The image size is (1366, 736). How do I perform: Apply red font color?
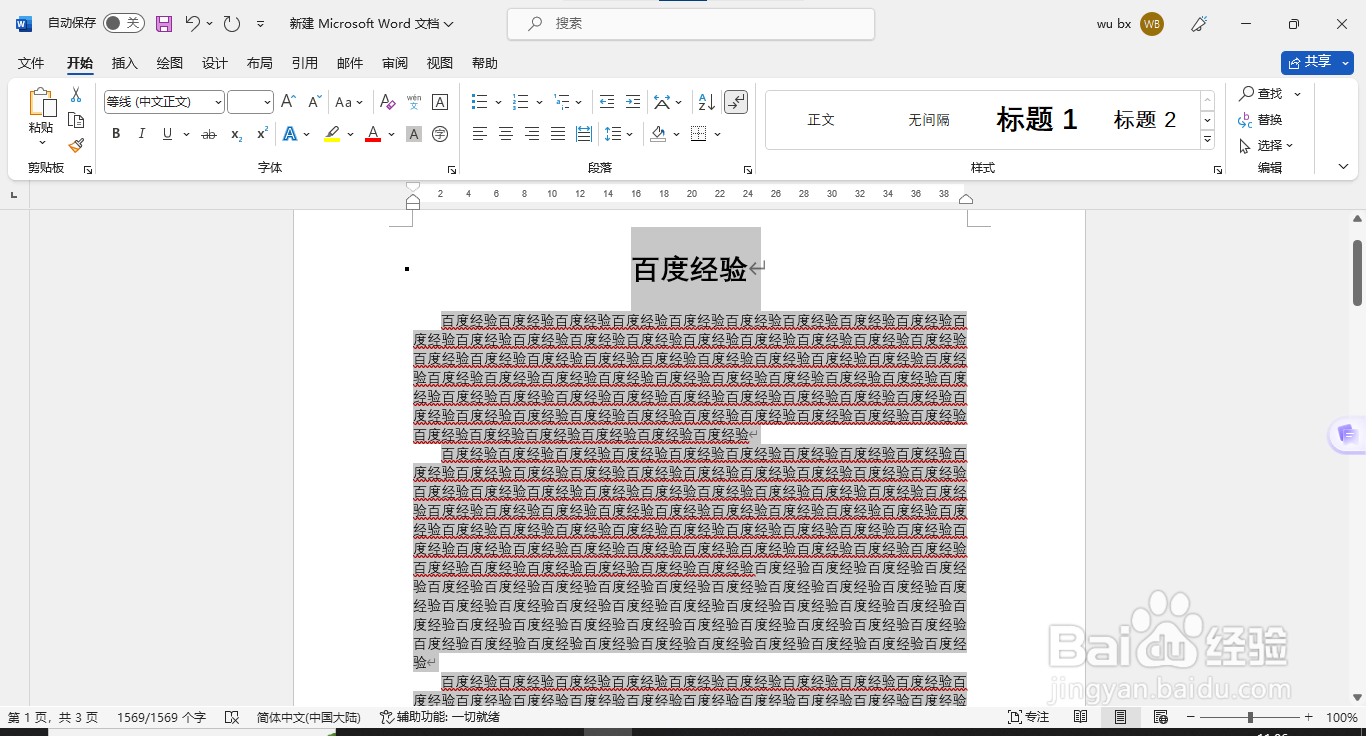[373, 134]
